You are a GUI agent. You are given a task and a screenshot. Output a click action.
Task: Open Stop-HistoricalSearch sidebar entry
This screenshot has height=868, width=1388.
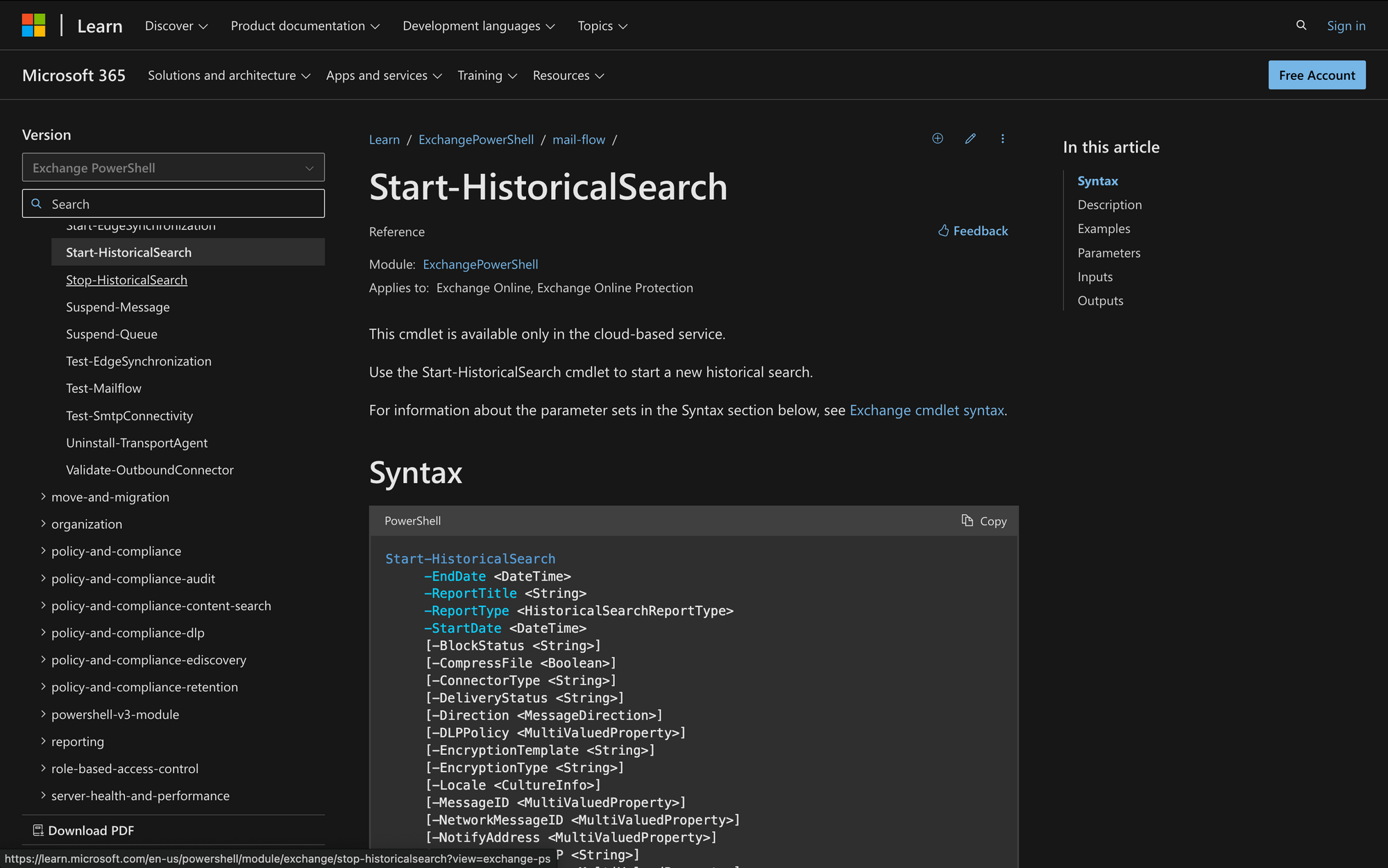(x=126, y=280)
